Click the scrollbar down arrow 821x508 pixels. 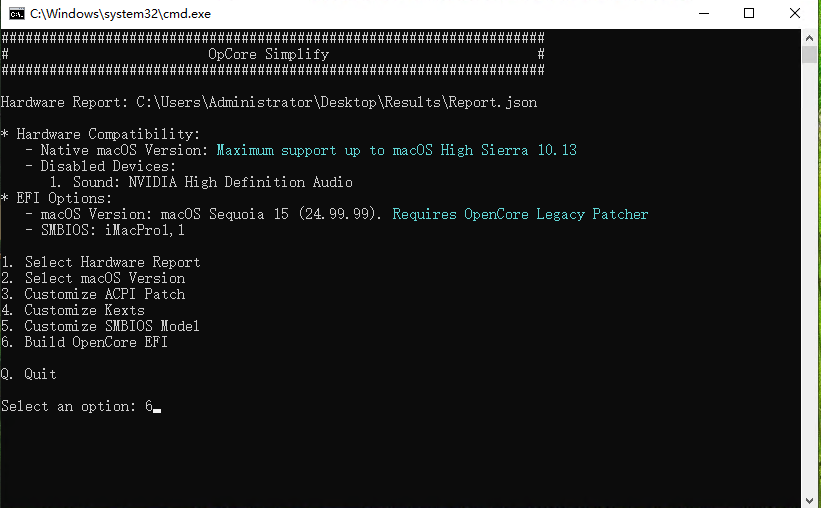coord(811,499)
